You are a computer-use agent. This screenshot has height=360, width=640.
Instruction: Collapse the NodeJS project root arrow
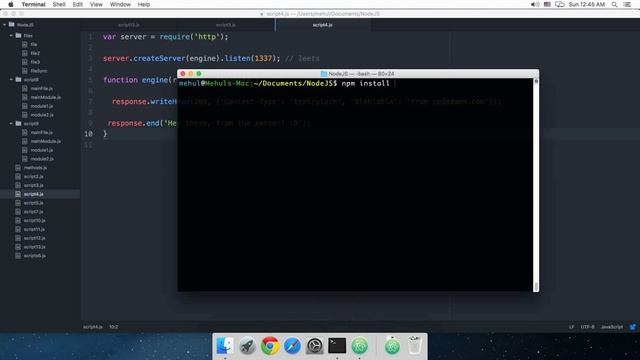4,24
